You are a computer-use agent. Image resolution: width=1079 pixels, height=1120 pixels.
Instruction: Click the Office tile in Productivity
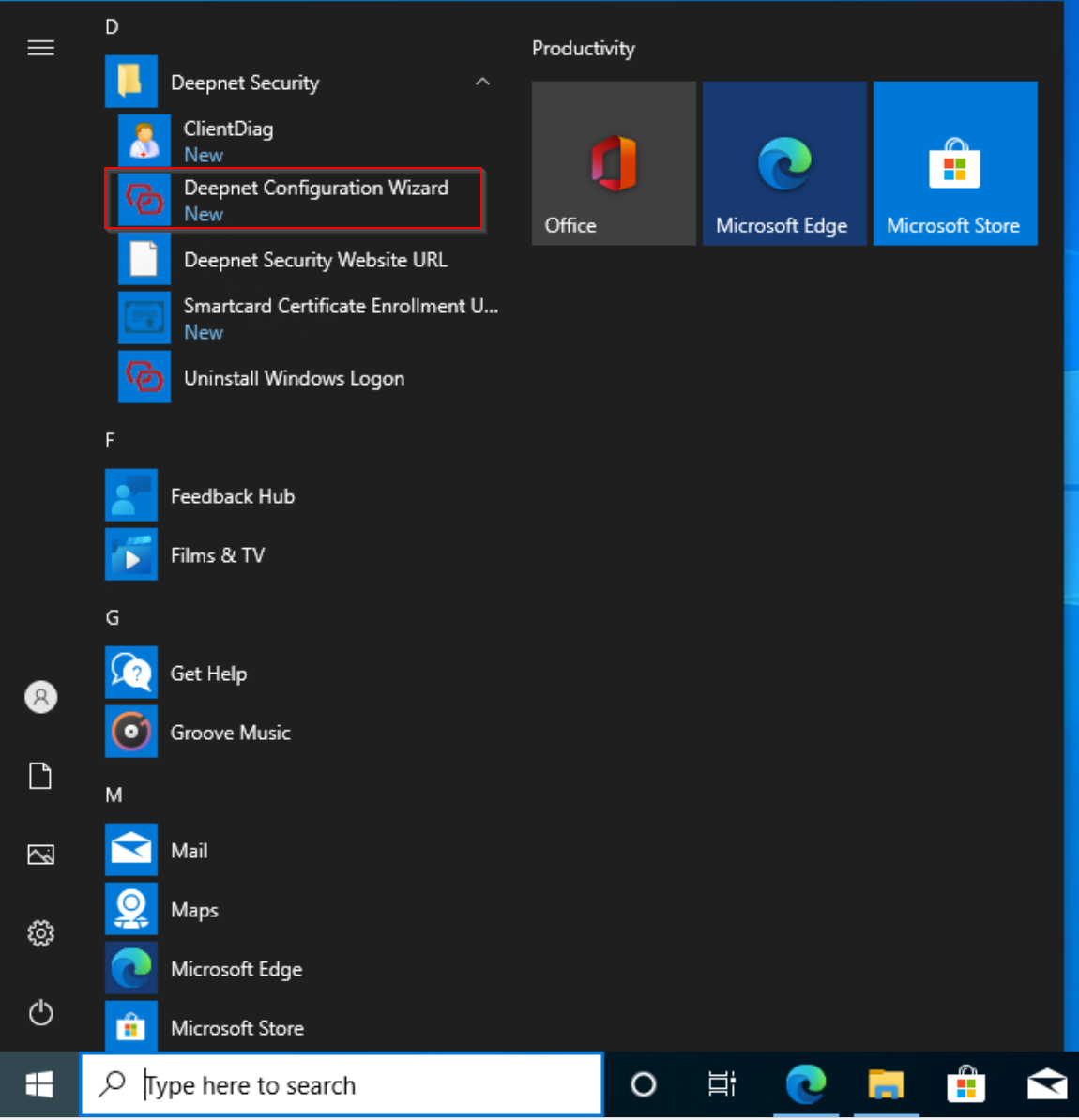tap(614, 163)
